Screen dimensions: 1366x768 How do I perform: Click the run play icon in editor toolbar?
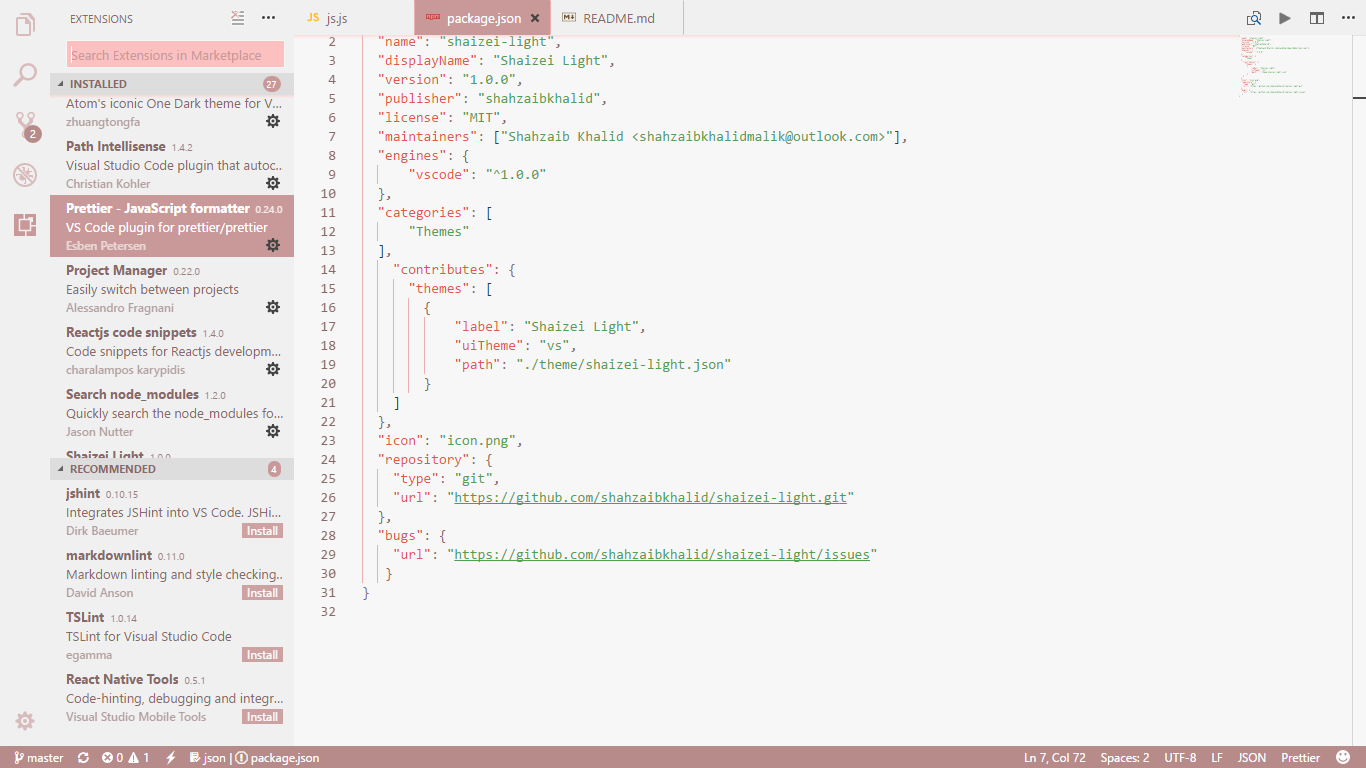(1285, 18)
